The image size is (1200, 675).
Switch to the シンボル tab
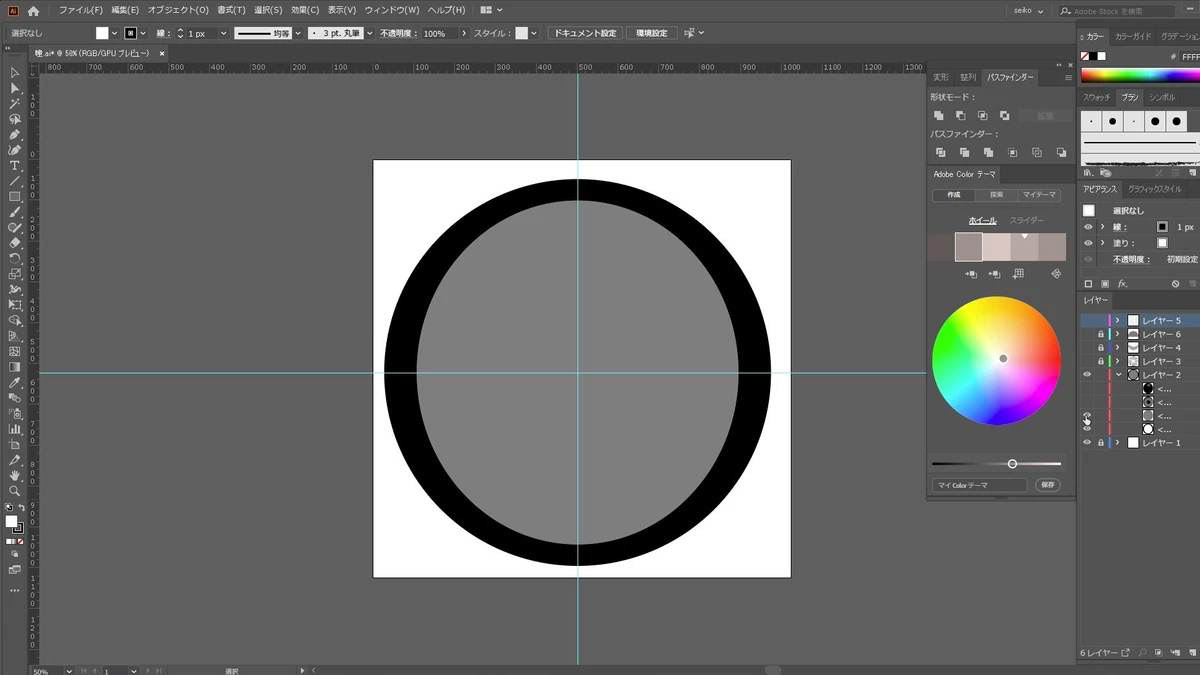pos(1162,97)
